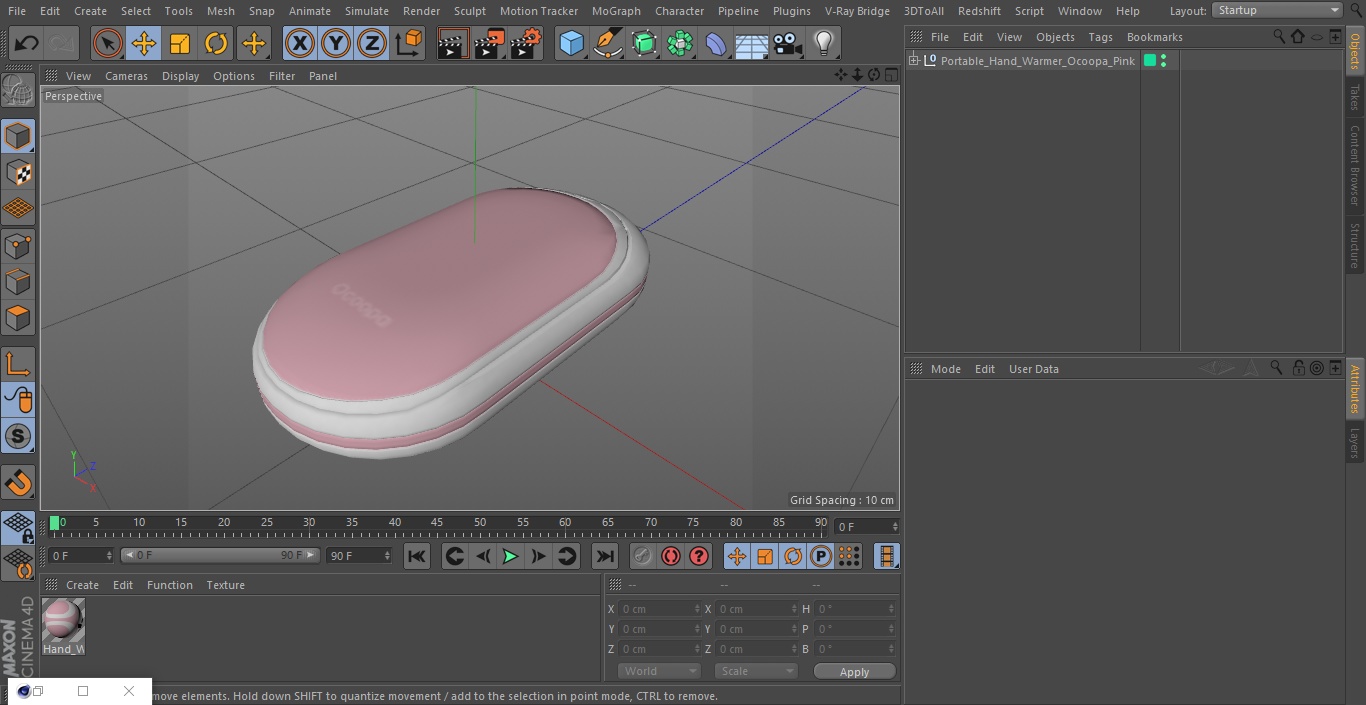
Task: Render the active view clapperboard icon
Action: tap(453, 43)
